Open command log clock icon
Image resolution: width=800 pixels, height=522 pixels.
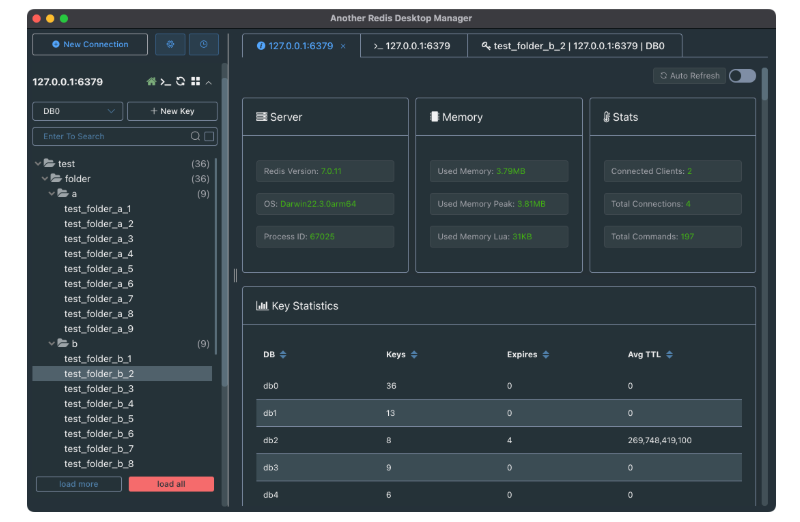204,44
